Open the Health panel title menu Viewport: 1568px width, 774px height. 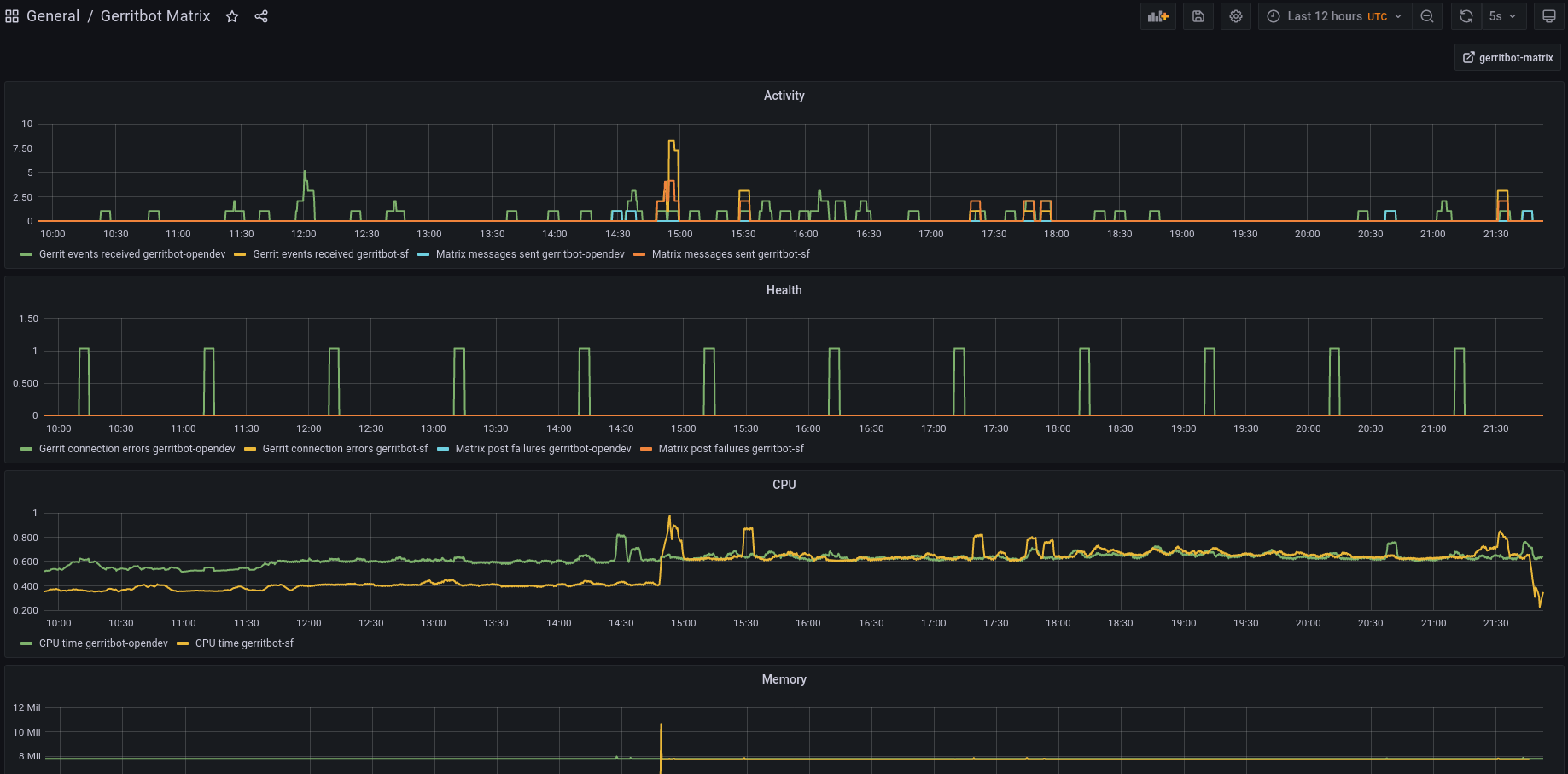pyautogui.click(x=784, y=290)
